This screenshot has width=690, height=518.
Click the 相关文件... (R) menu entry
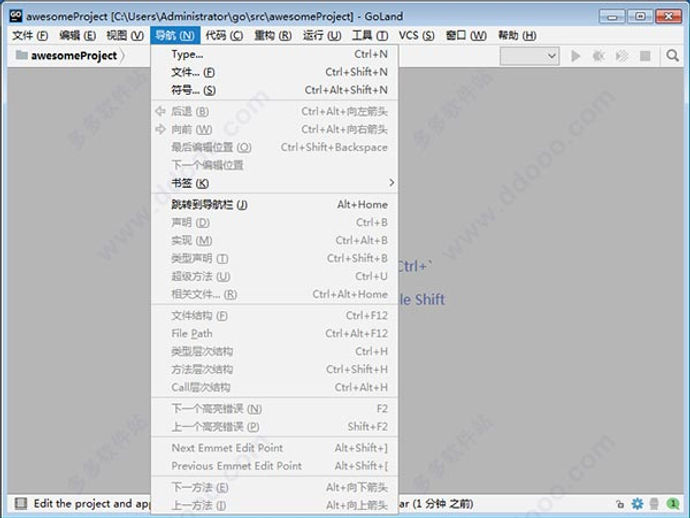[275, 294]
